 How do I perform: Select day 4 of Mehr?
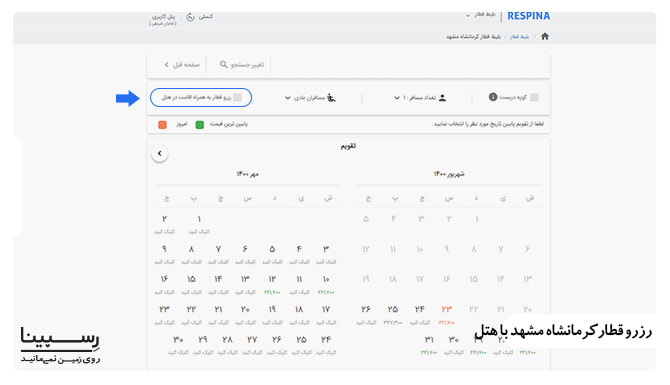[x=299, y=254]
